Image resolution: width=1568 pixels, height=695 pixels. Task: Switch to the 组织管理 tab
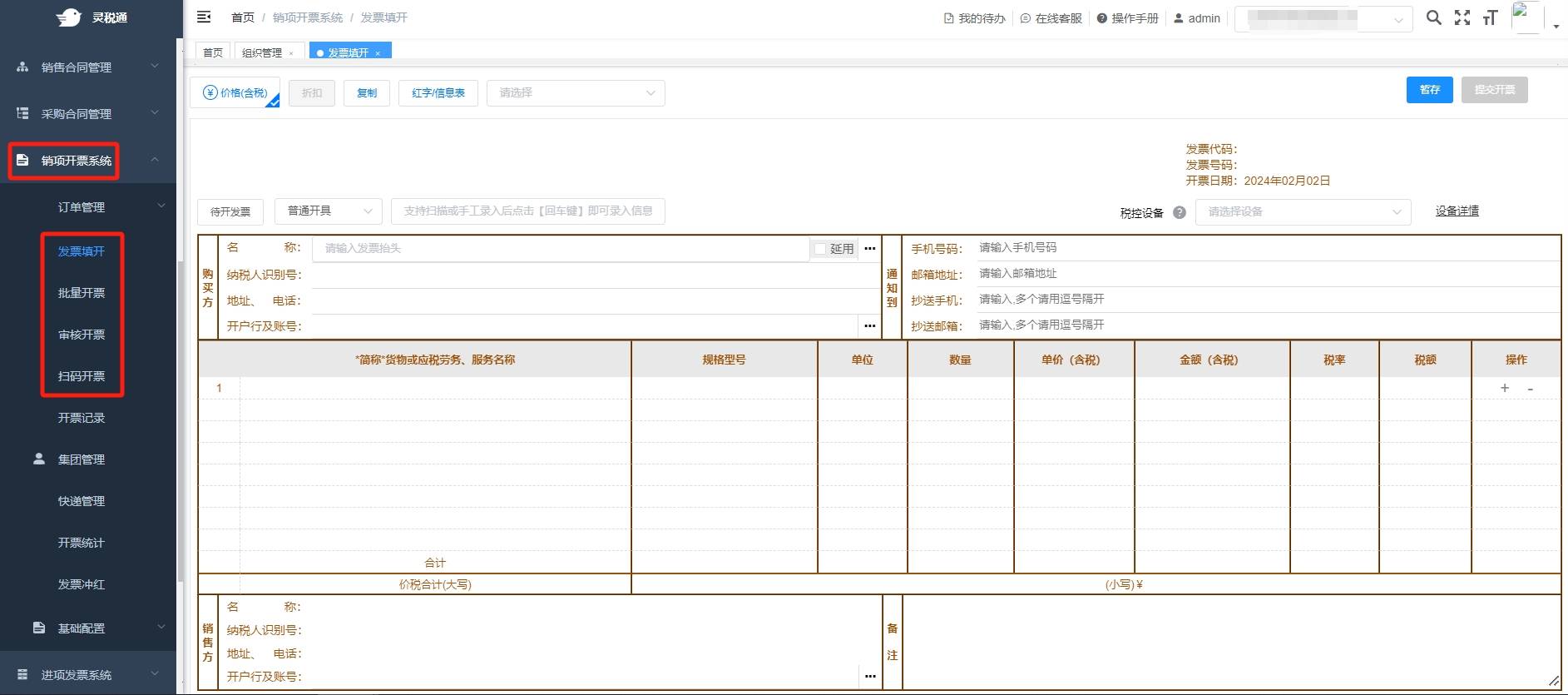coord(261,52)
